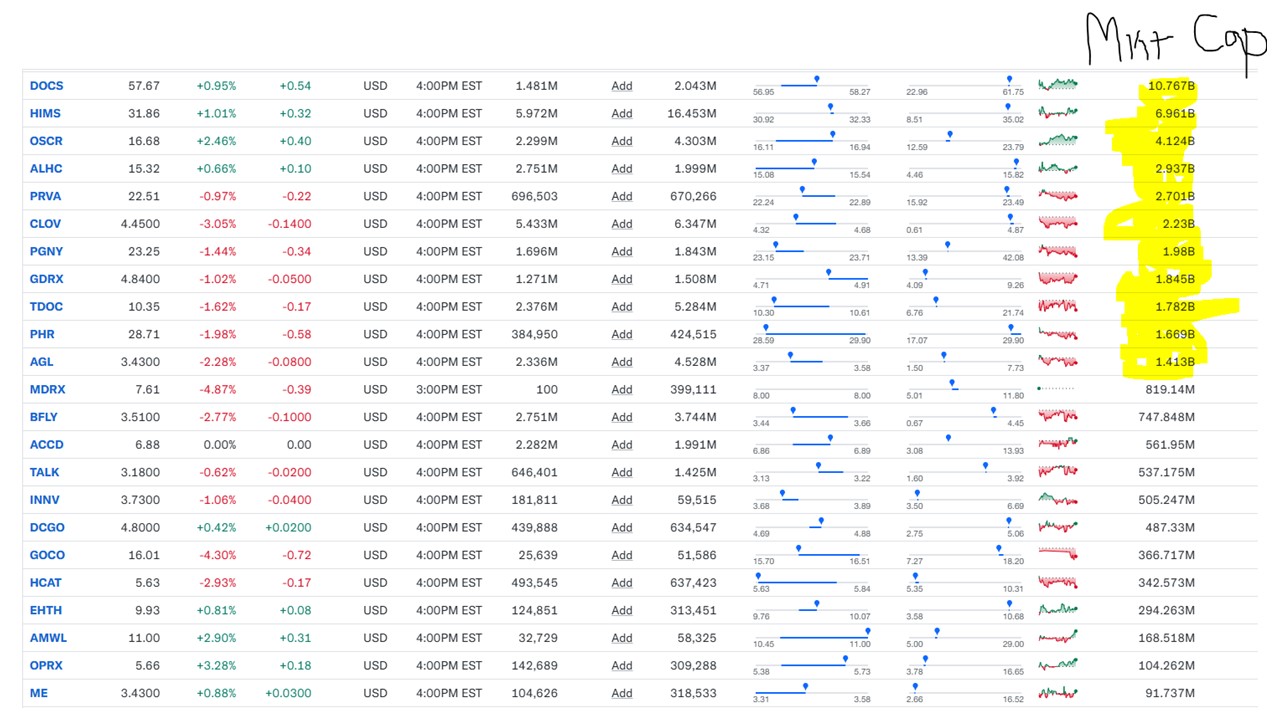
Task: Click Add in the DOCS row
Action: click(x=622, y=86)
